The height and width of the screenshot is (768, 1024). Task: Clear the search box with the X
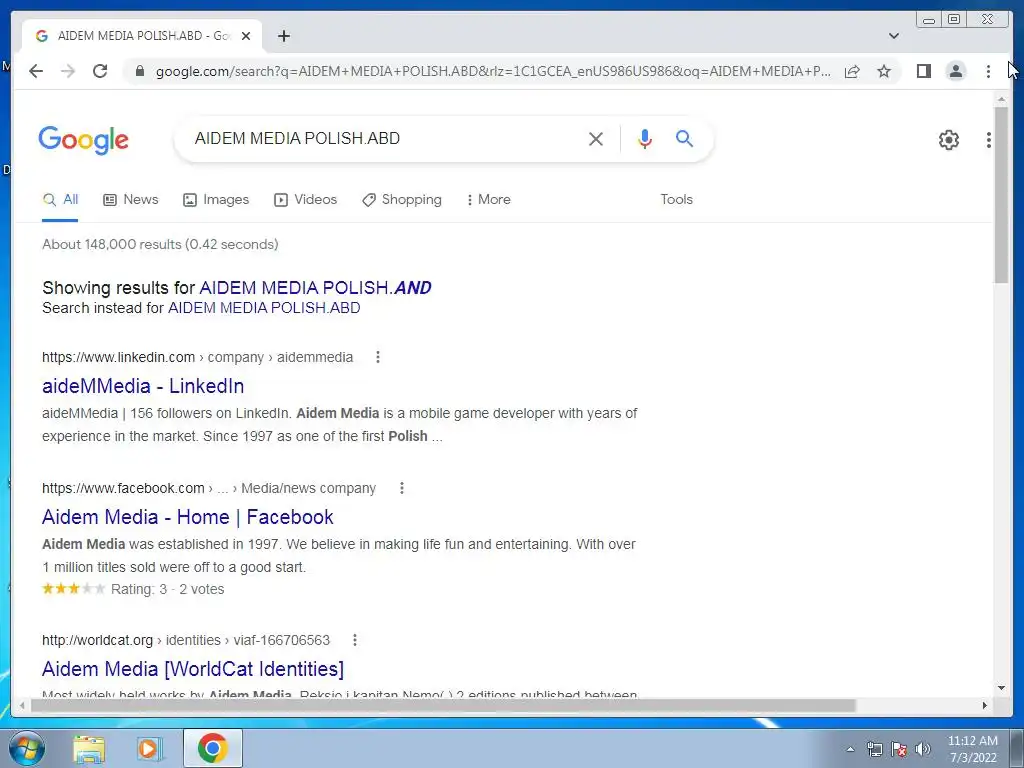[596, 138]
